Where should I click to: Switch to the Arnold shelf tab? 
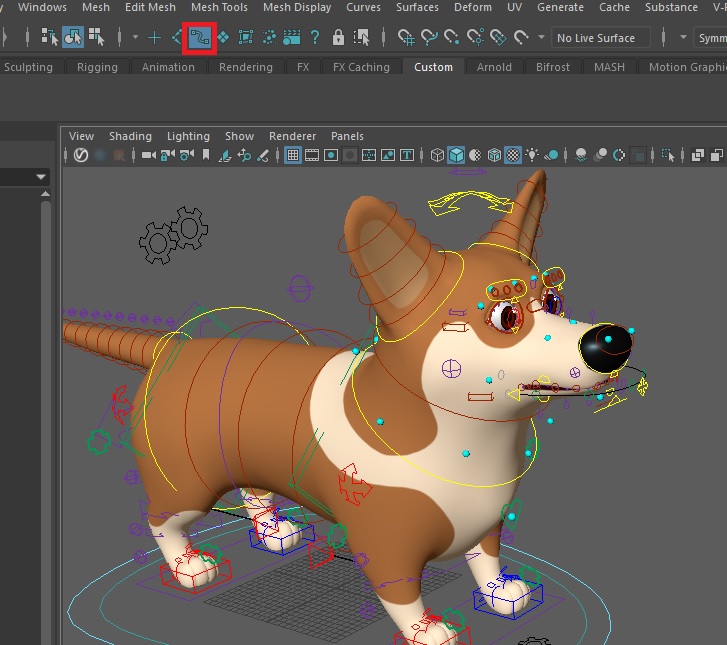[494, 67]
